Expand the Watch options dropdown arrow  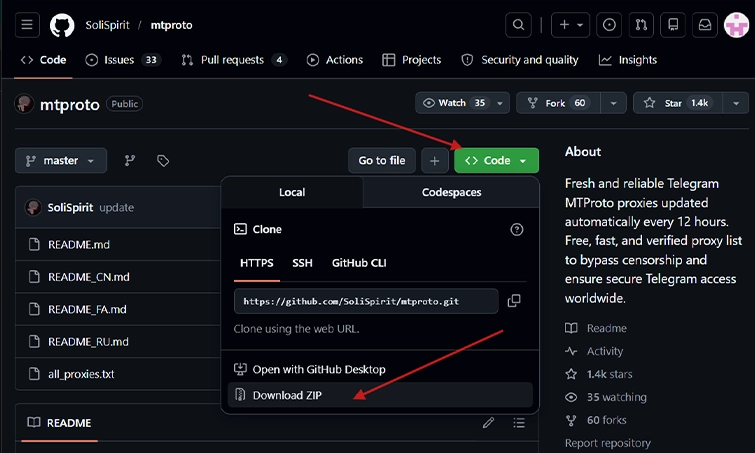[500, 103]
